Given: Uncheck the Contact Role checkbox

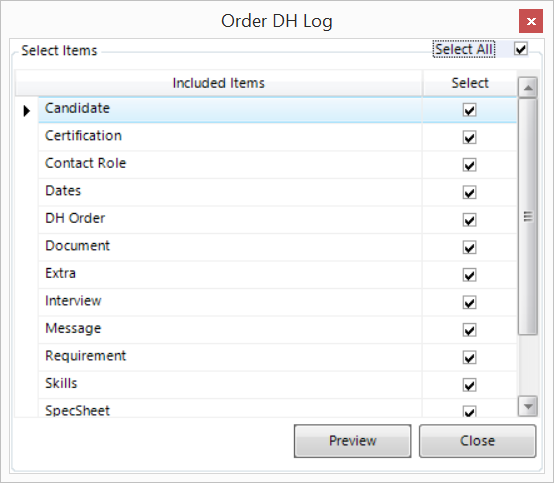Looking at the screenshot, I should (x=469, y=165).
